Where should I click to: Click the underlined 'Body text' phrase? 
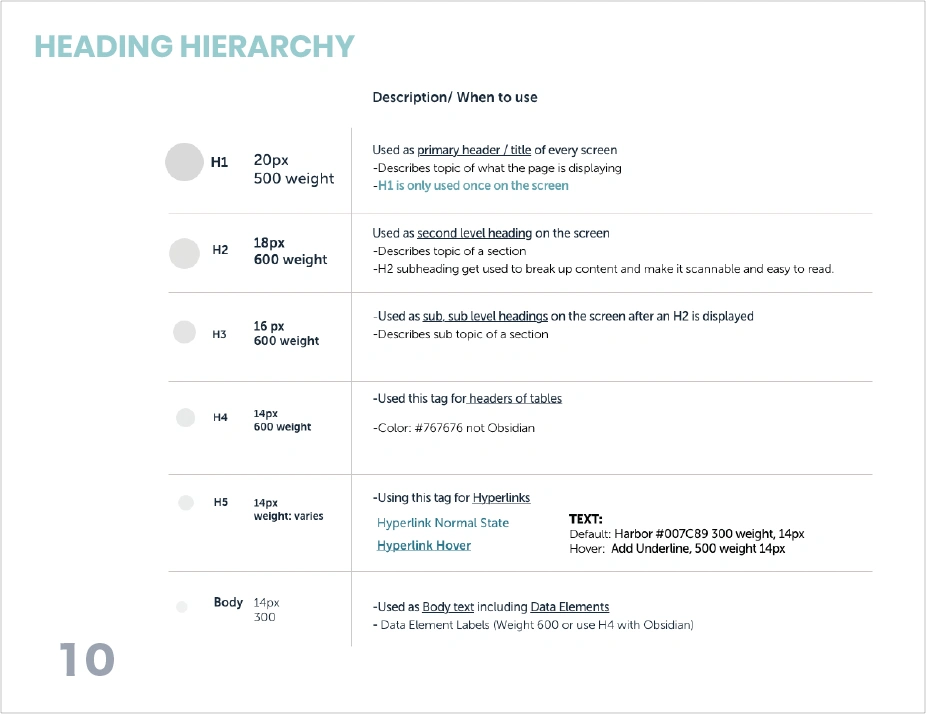(x=448, y=607)
